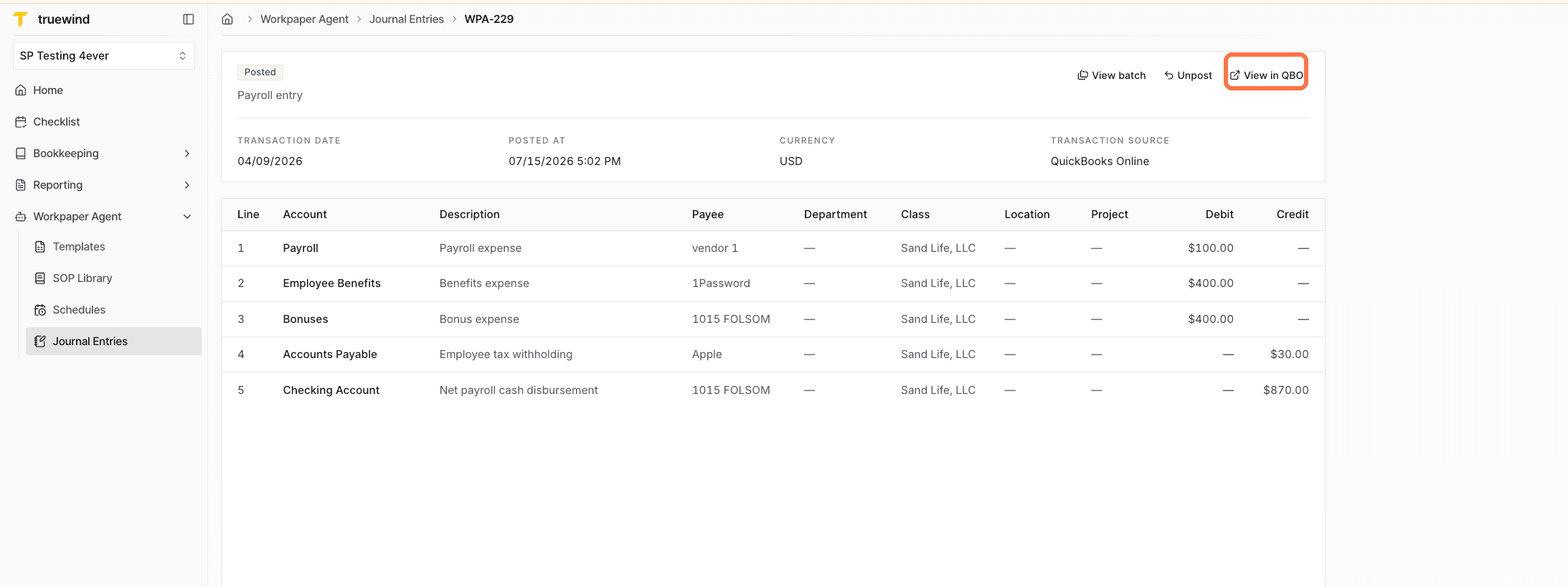Click the Workpaper Agent robot icon
This screenshot has width=1568, height=587.
(21, 217)
